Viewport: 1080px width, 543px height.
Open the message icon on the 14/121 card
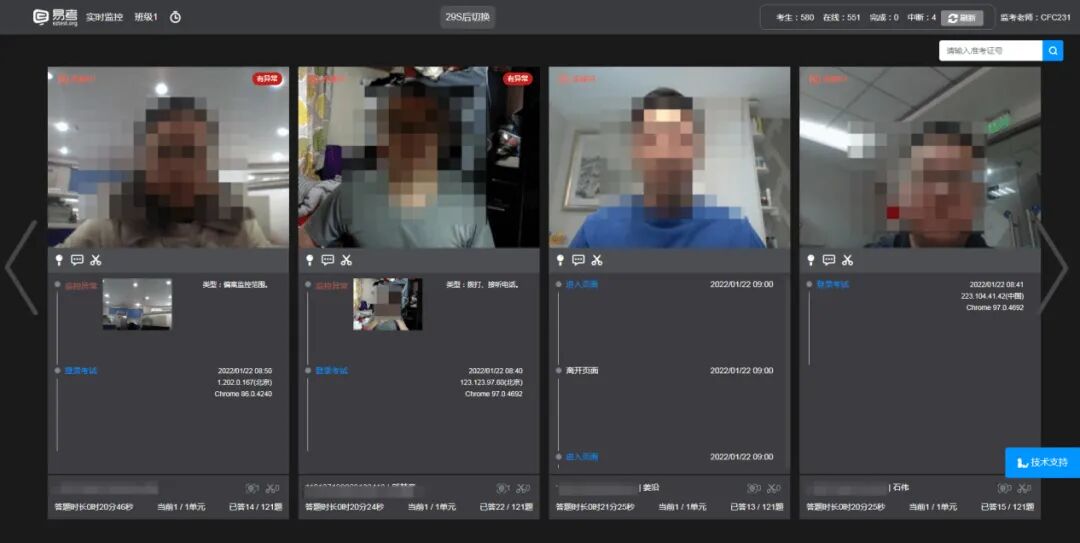(x=77, y=260)
